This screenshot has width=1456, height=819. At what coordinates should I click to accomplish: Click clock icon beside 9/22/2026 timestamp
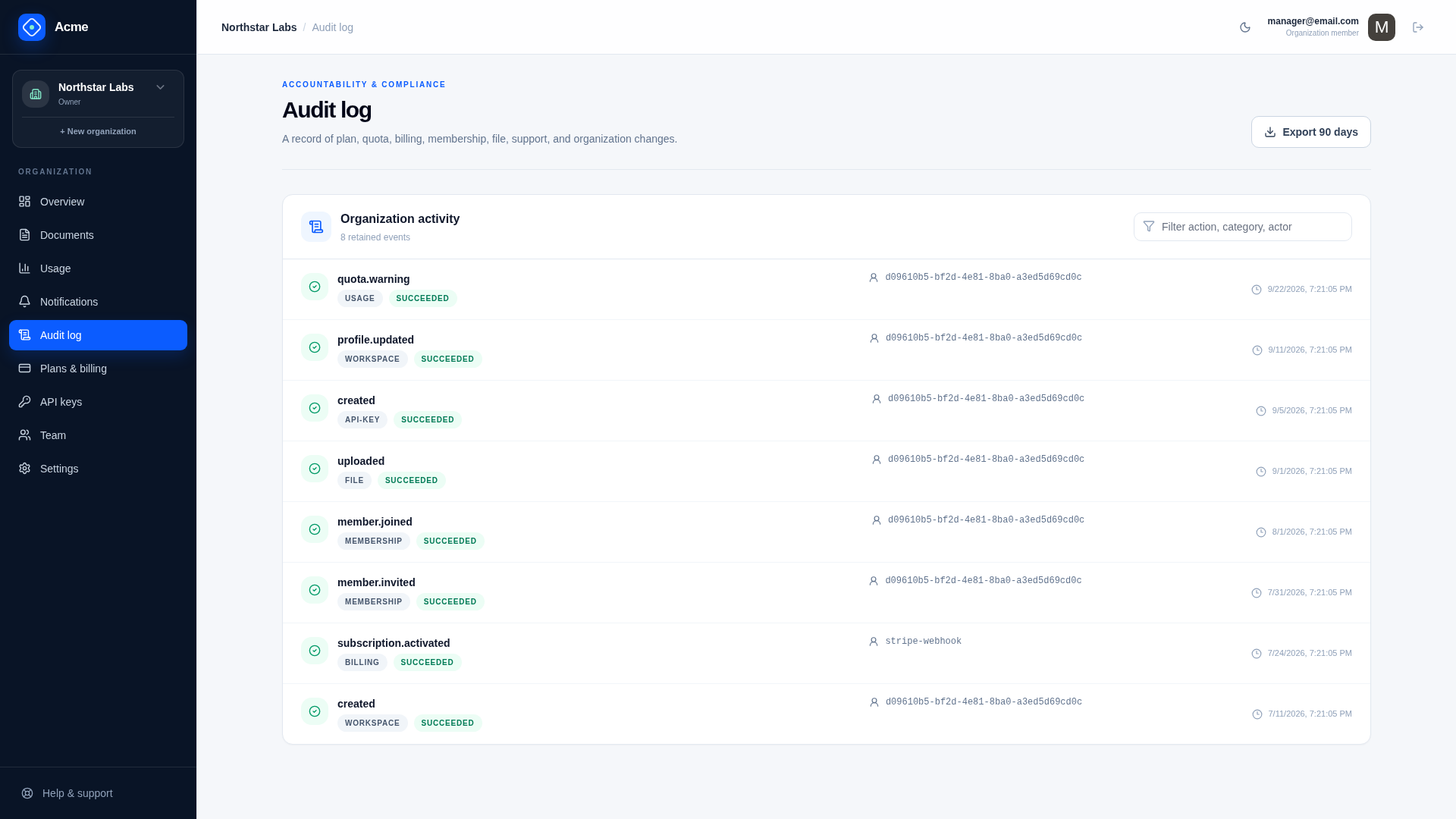tap(1257, 290)
